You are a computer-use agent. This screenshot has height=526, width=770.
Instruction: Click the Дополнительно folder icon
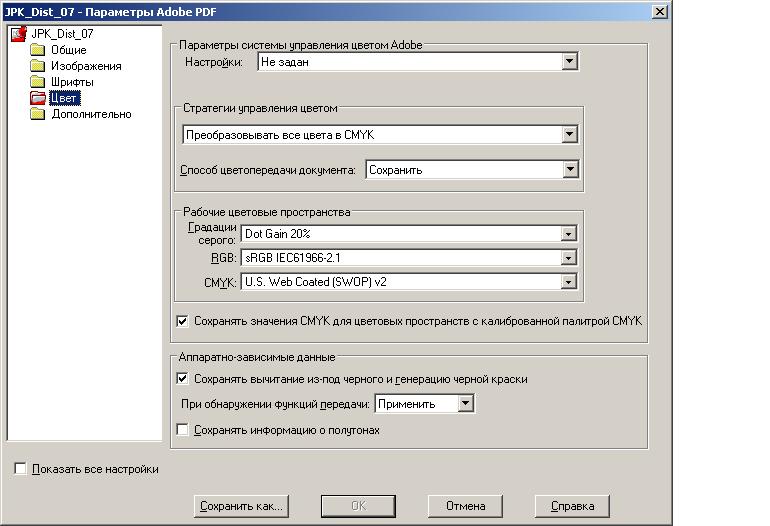37,114
